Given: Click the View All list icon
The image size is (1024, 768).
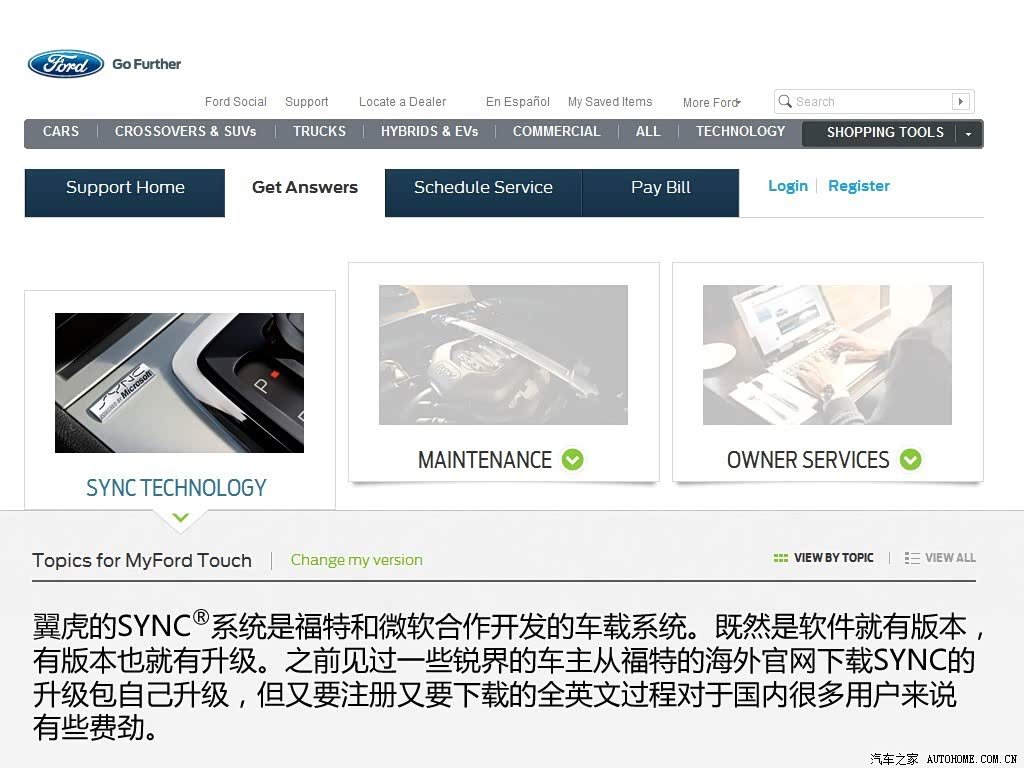Looking at the screenshot, I should 912,558.
